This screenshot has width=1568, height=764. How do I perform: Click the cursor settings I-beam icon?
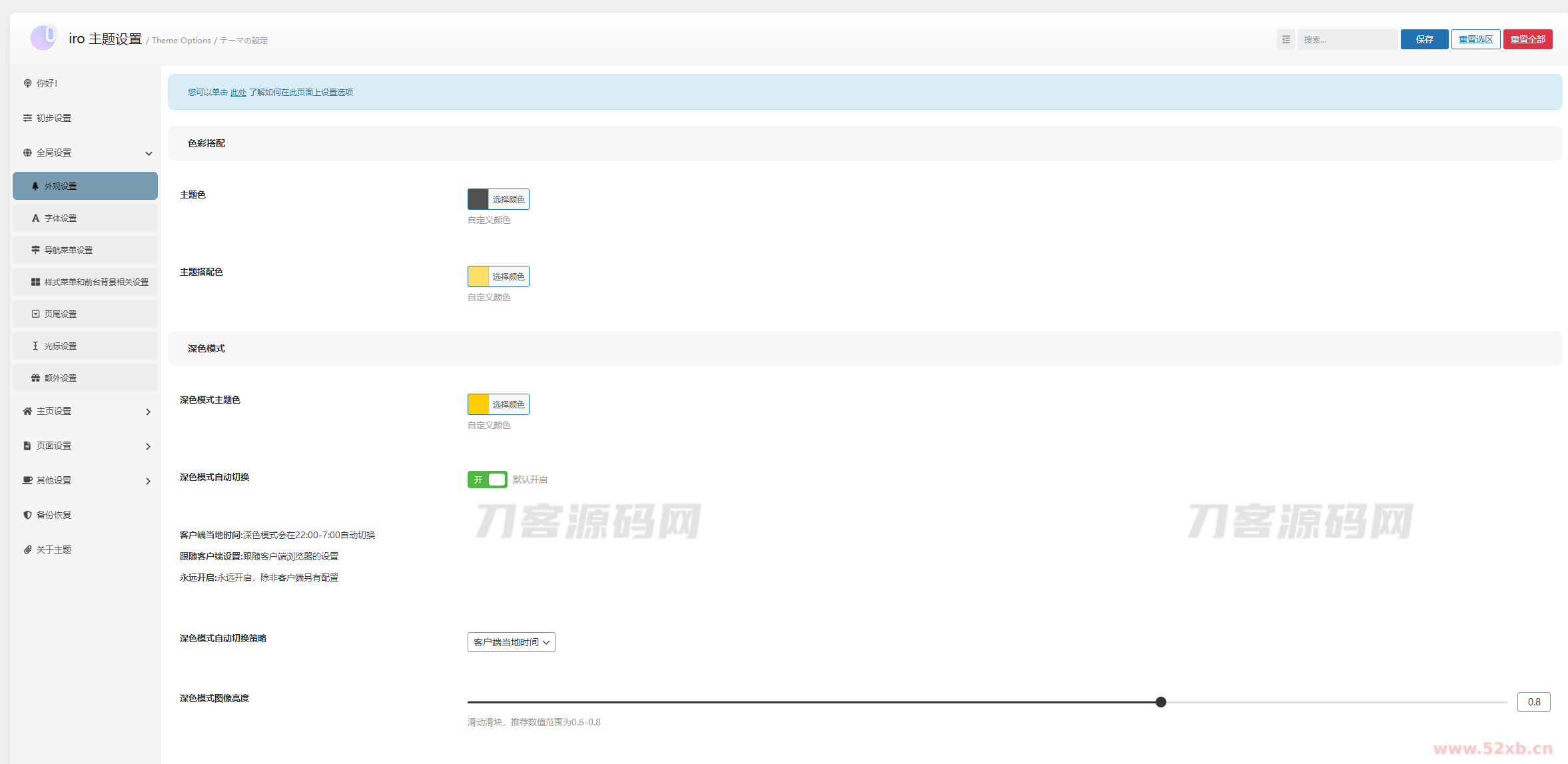35,346
